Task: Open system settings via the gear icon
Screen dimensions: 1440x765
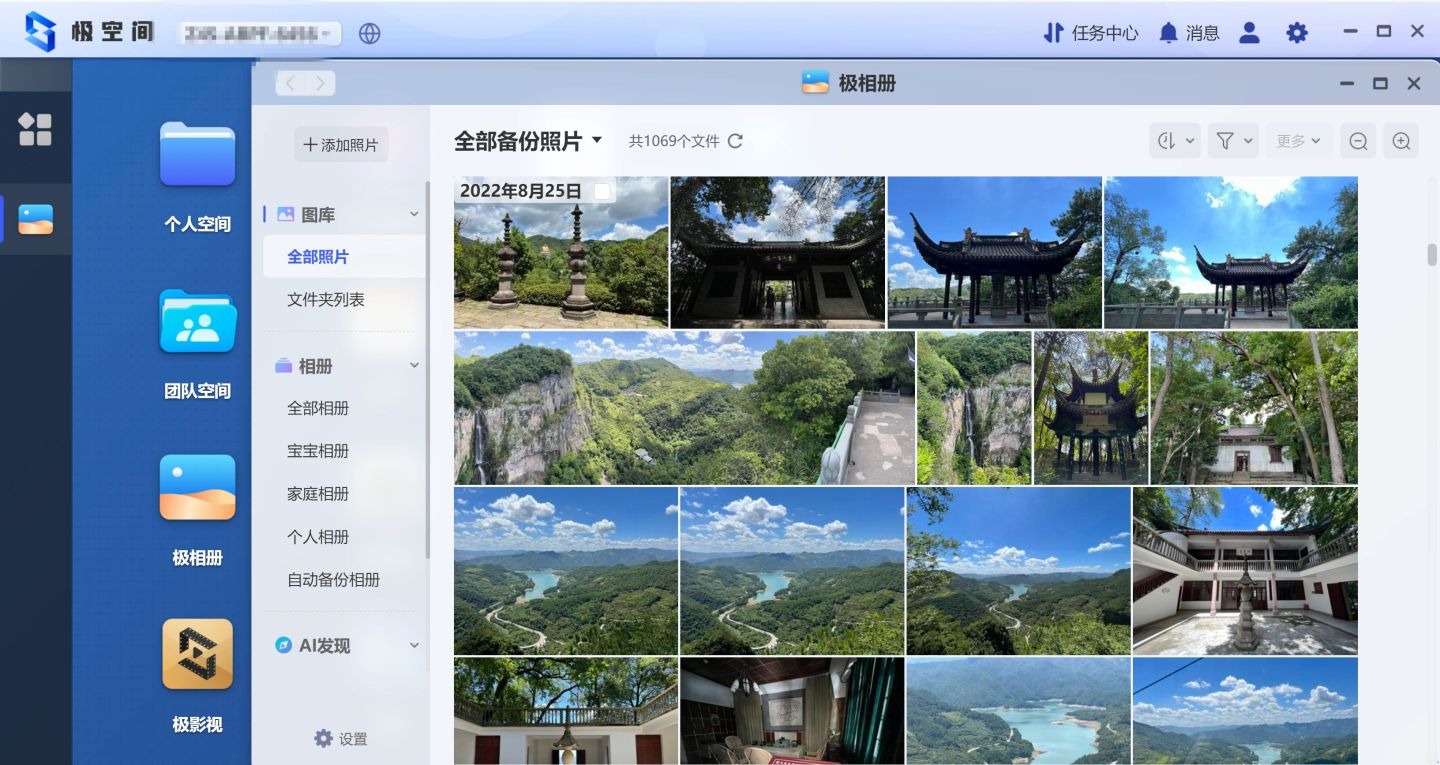Action: [x=1297, y=32]
